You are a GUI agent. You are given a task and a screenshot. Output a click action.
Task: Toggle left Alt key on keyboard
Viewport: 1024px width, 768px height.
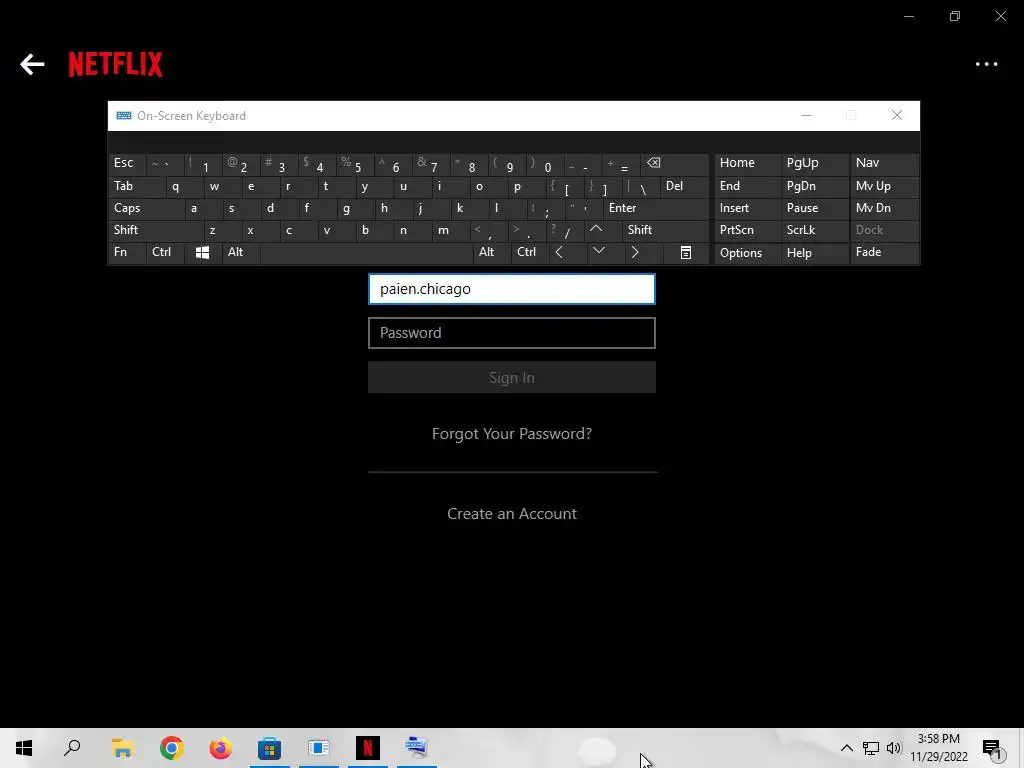[x=241, y=253]
